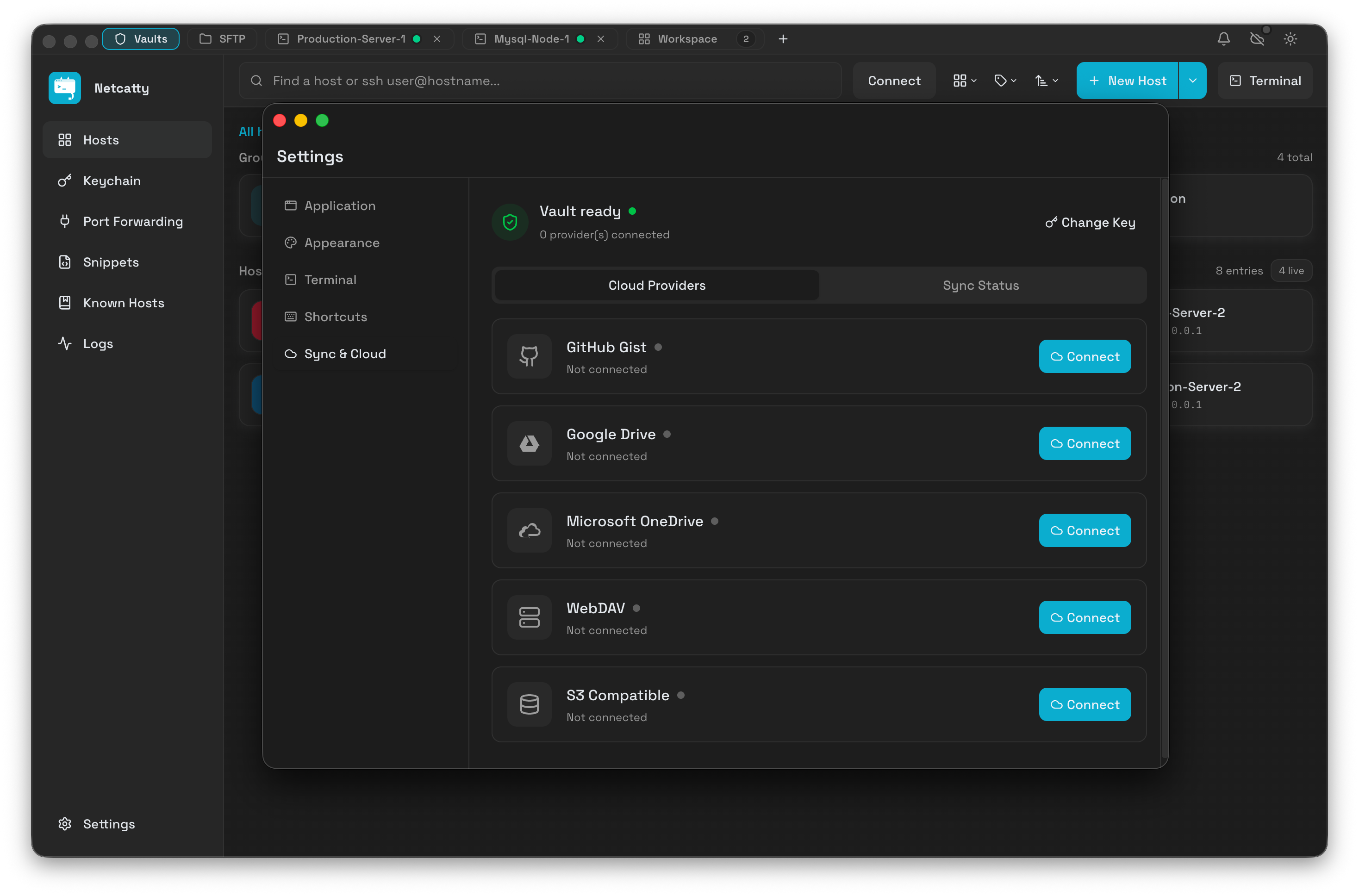
Task: Toggle light theme with the sun icon
Action: pos(1290,39)
